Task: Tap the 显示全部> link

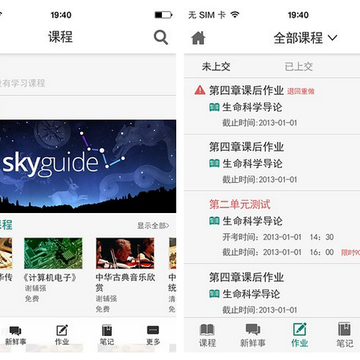Action: [x=153, y=226]
